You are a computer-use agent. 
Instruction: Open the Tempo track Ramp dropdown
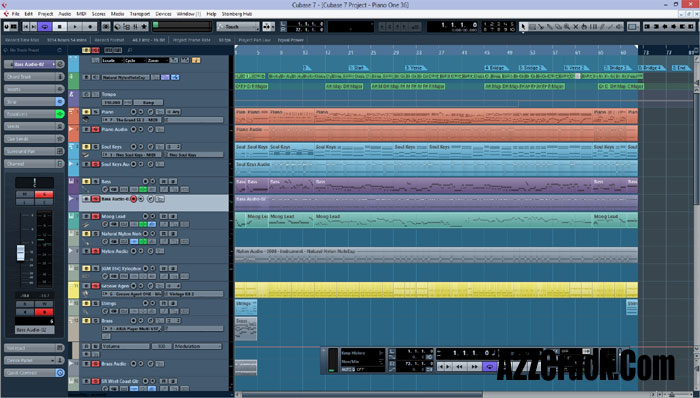pyautogui.click(x=148, y=102)
